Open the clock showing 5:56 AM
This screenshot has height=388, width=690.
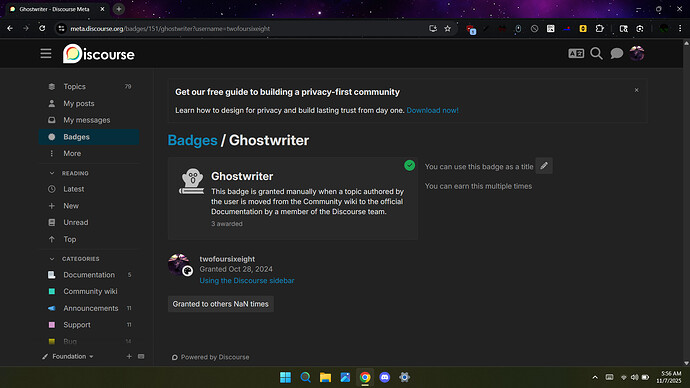(669, 377)
